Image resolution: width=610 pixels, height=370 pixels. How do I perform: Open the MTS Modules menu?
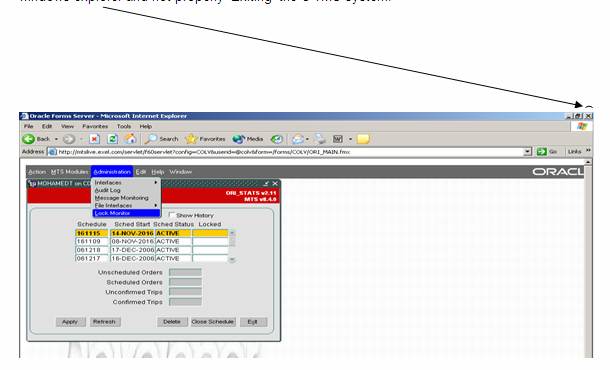point(70,172)
